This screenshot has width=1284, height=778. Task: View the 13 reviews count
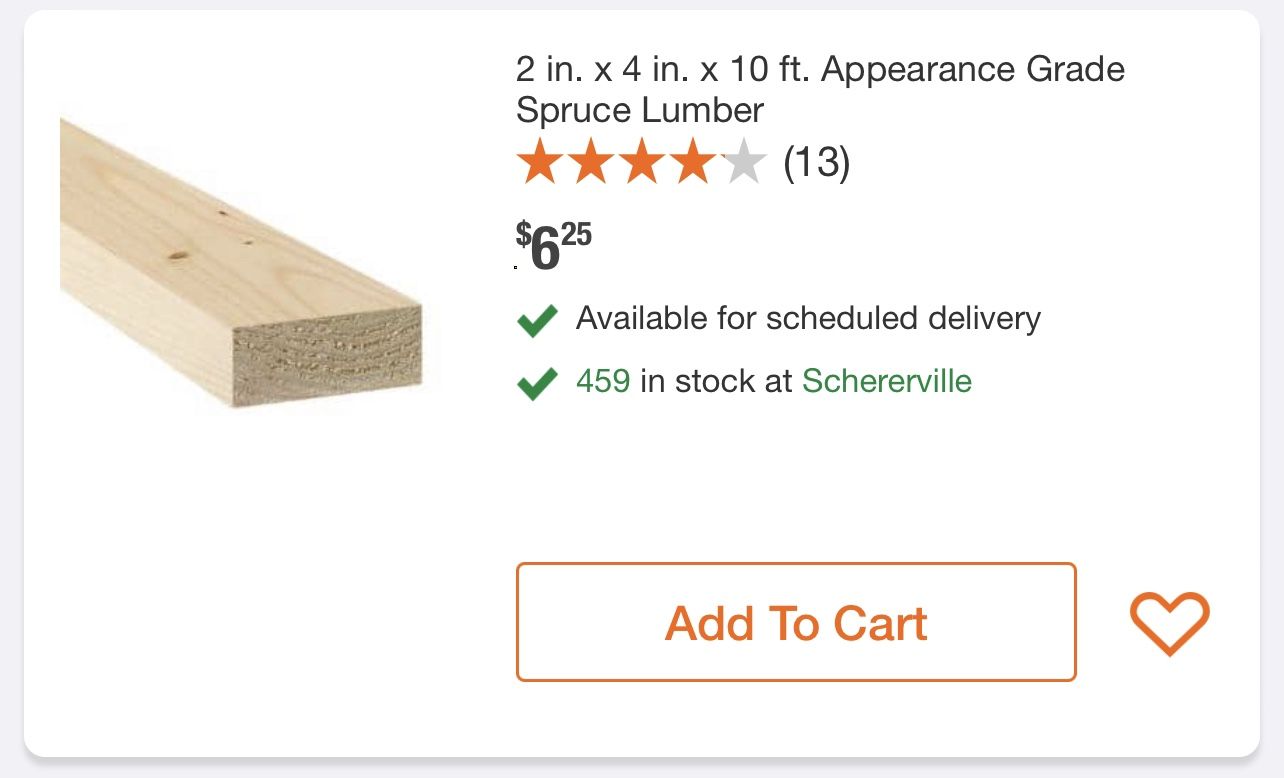[816, 162]
